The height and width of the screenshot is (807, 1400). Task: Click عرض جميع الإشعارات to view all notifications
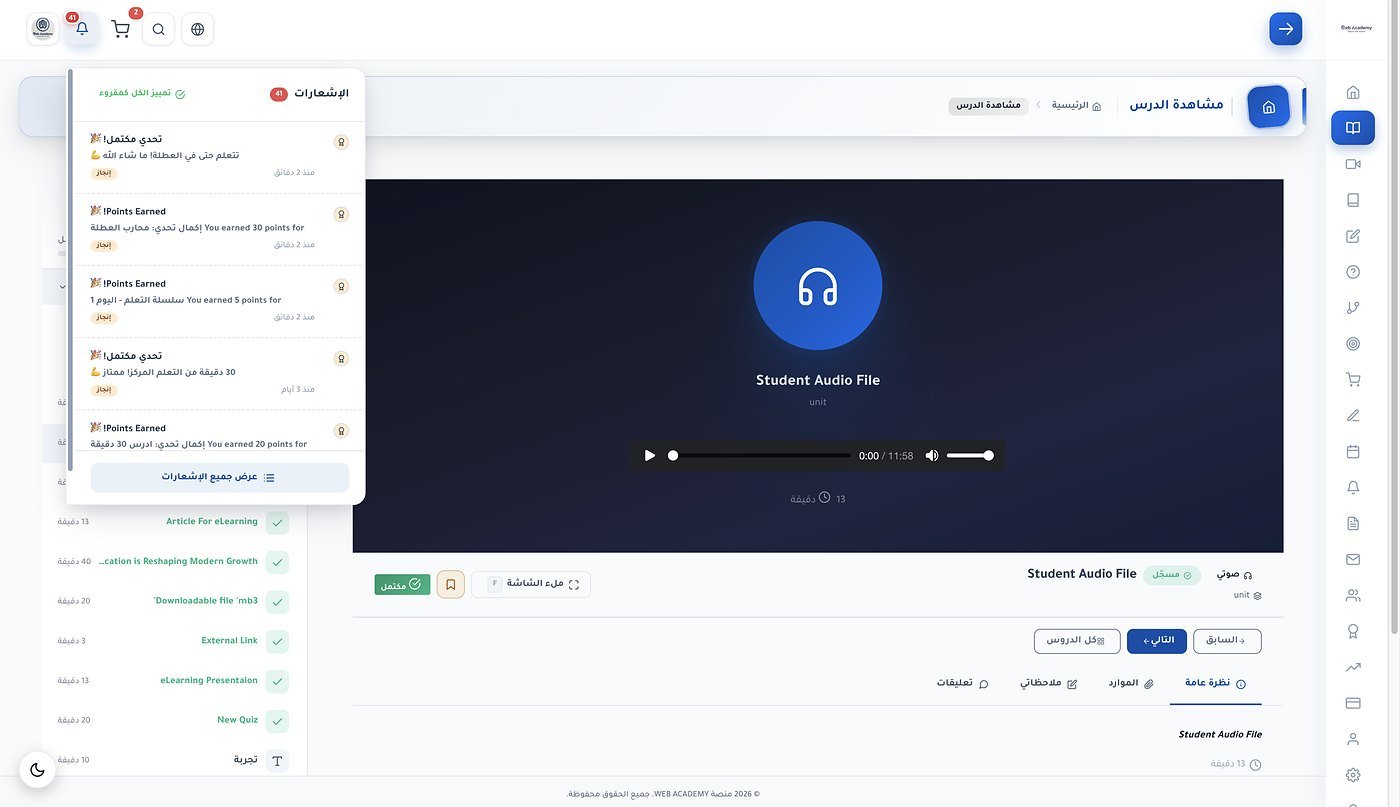point(220,477)
